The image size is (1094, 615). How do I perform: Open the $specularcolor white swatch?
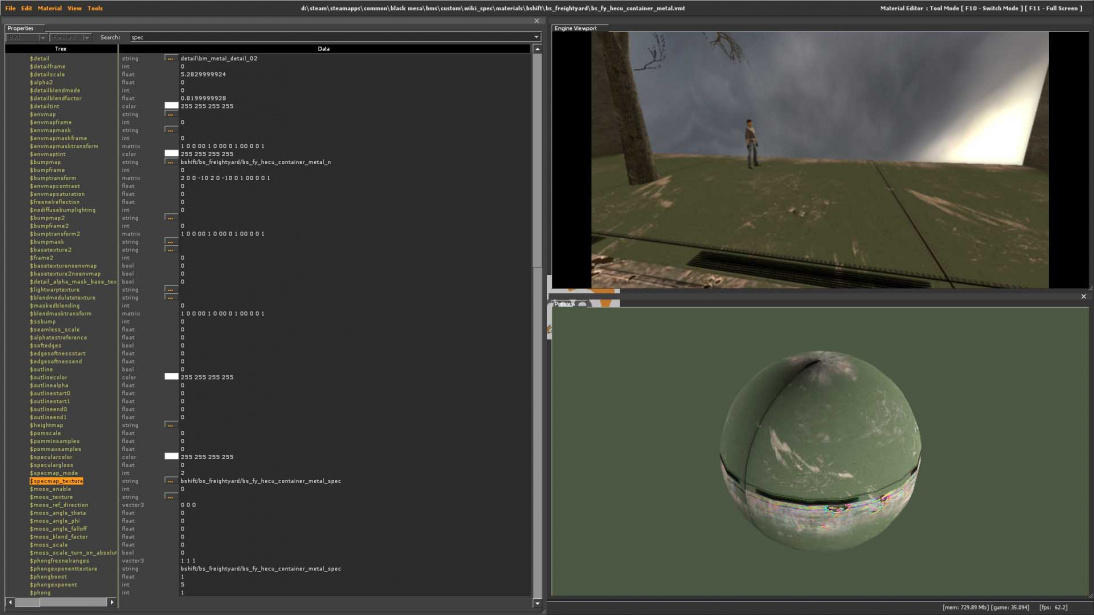(172, 457)
